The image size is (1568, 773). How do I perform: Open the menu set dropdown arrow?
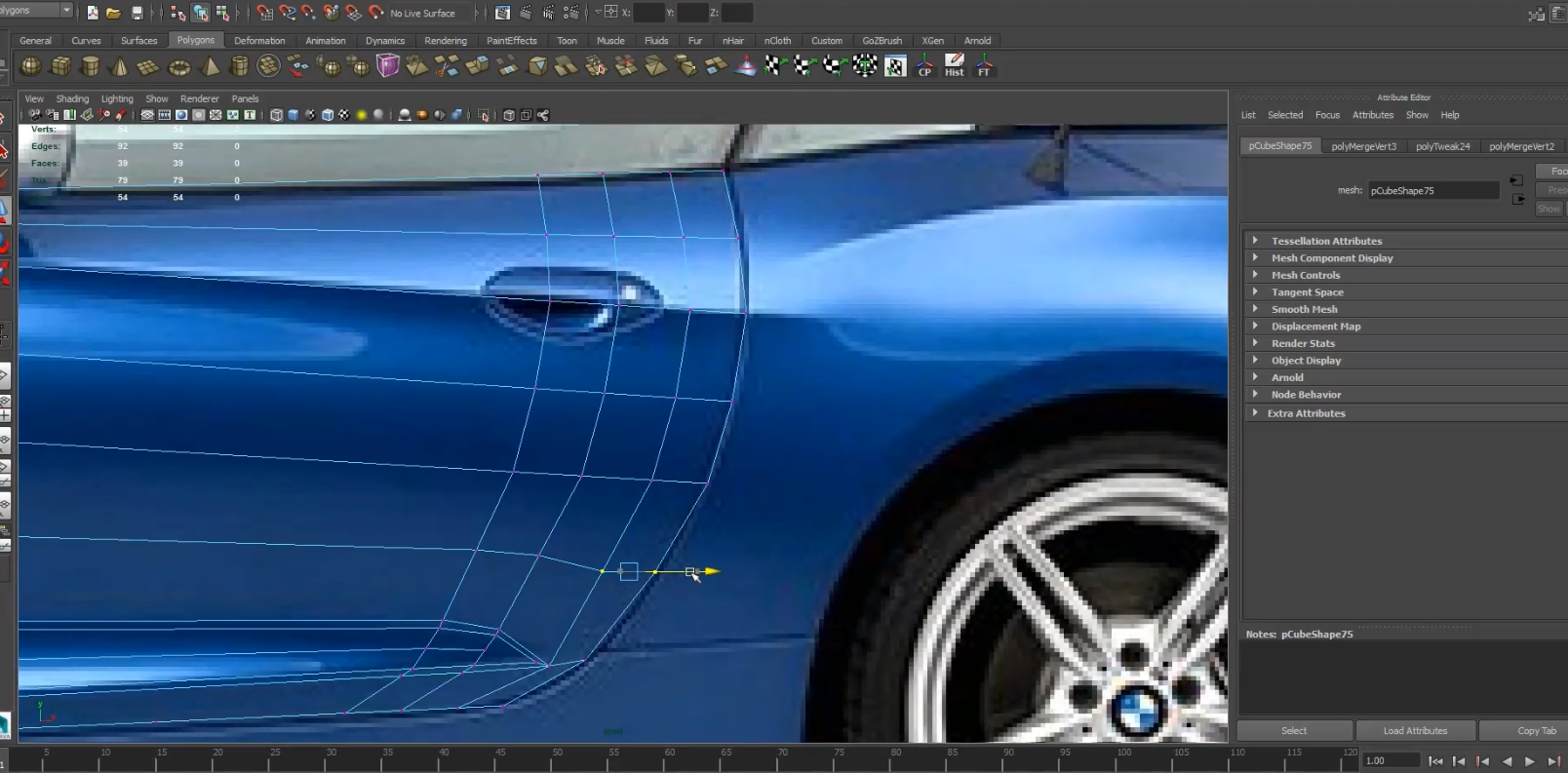click(66, 10)
